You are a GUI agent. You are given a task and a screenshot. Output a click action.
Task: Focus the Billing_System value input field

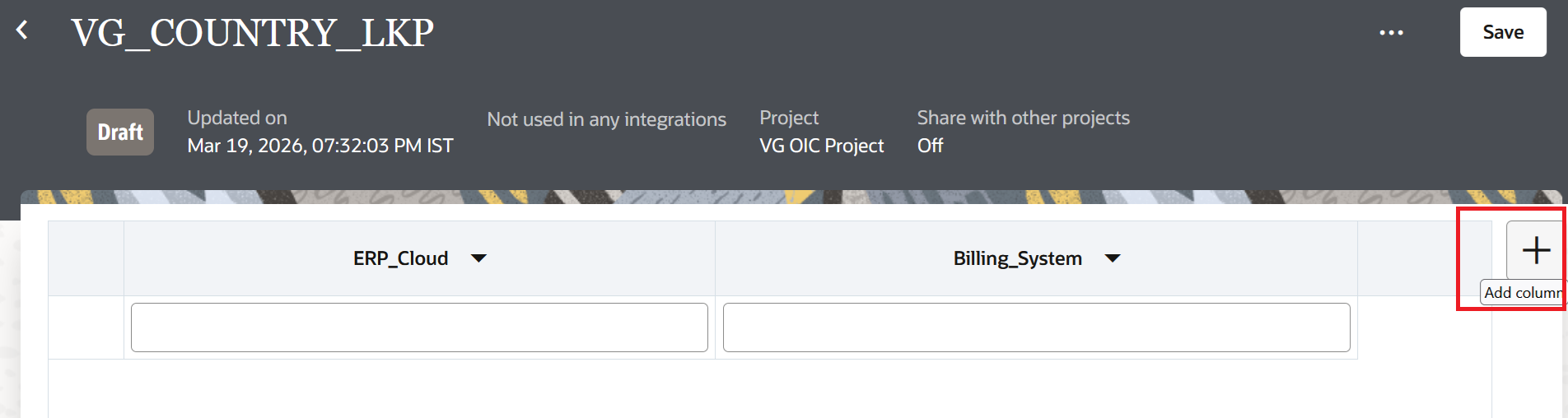click(x=1036, y=327)
